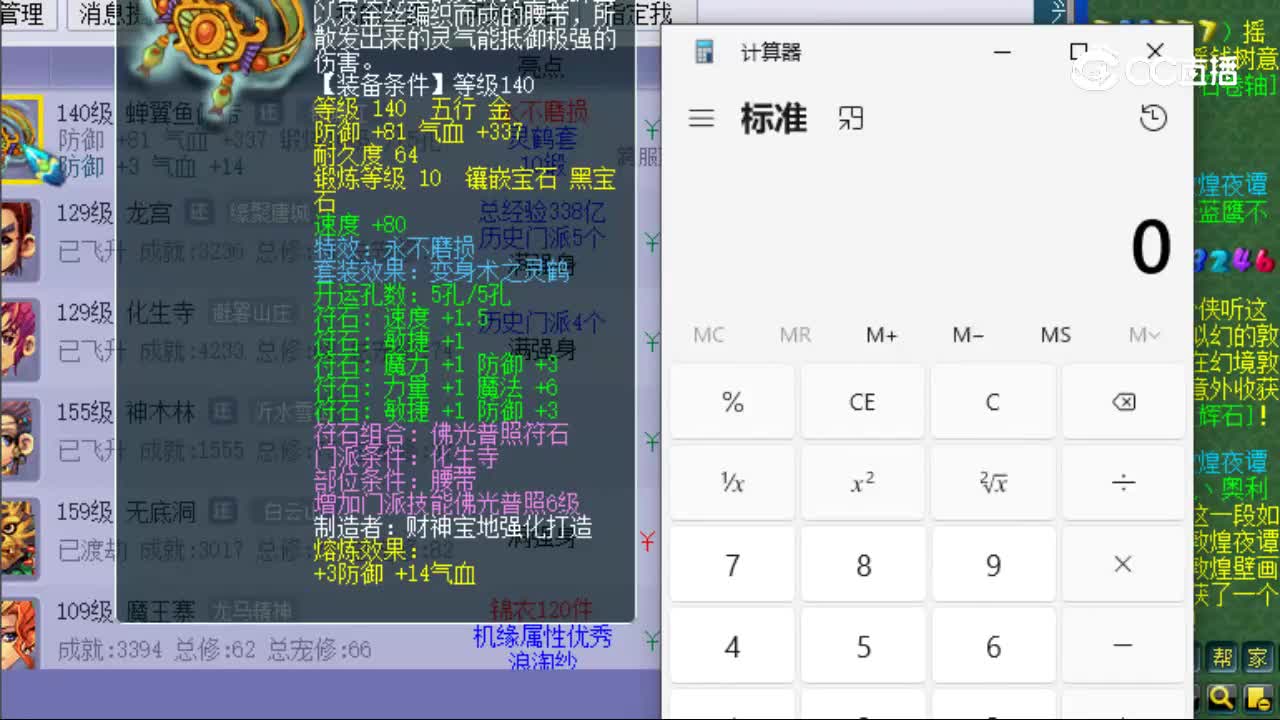The image size is (1280, 720).
Task: Click the CE clear entry button
Action: [x=862, y=402]
